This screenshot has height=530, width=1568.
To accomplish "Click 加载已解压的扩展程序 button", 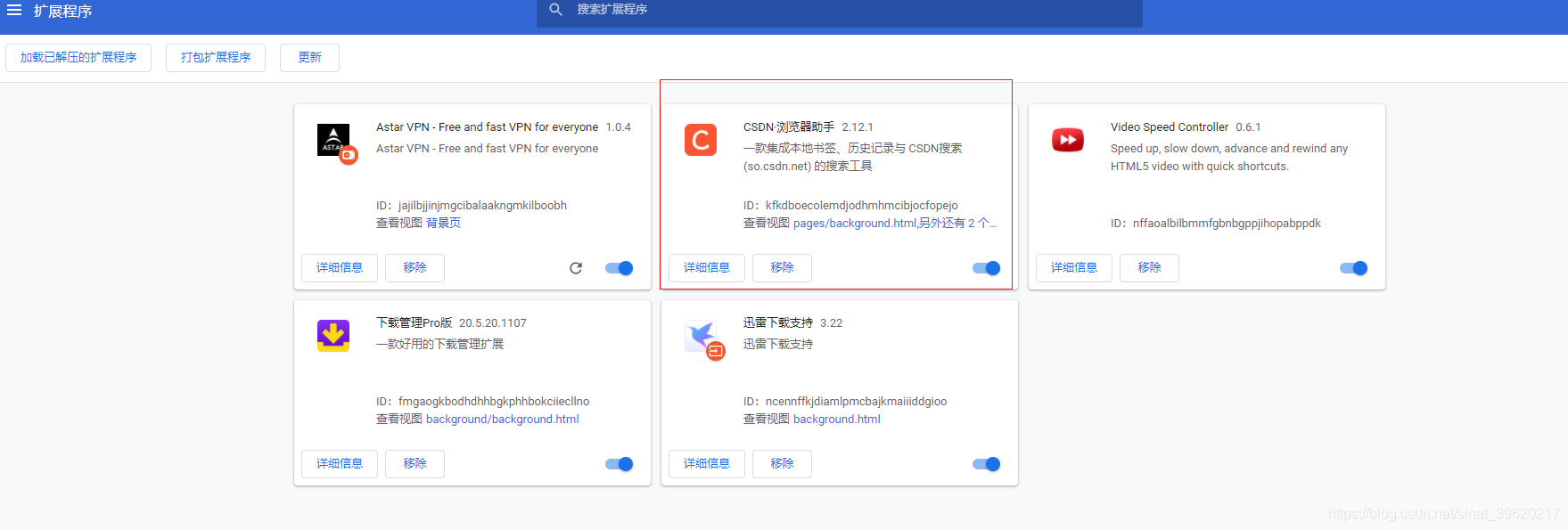I will pyautogui.click(x=78, y=57).
